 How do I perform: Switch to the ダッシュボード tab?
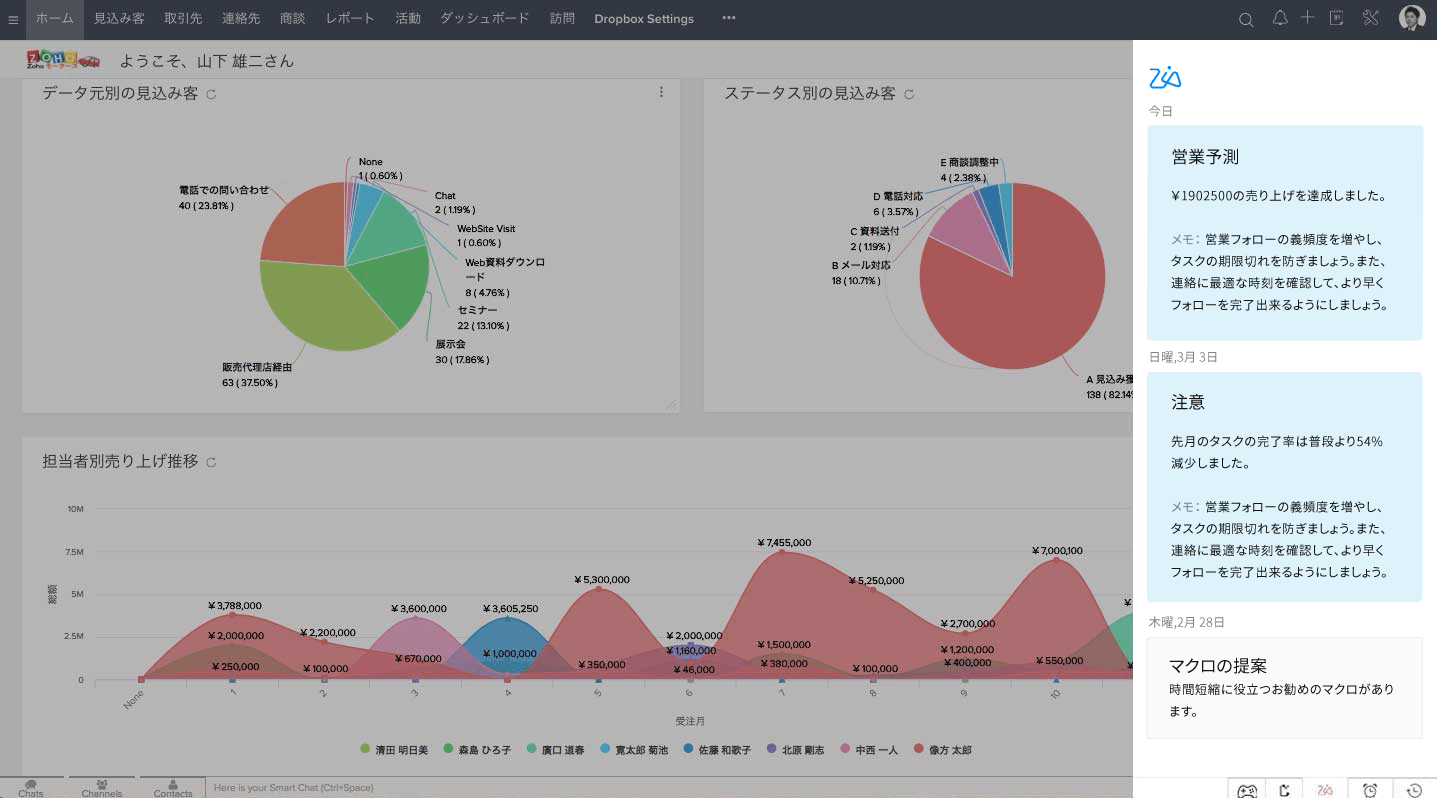pyautogui.click(x=484, y=19)
